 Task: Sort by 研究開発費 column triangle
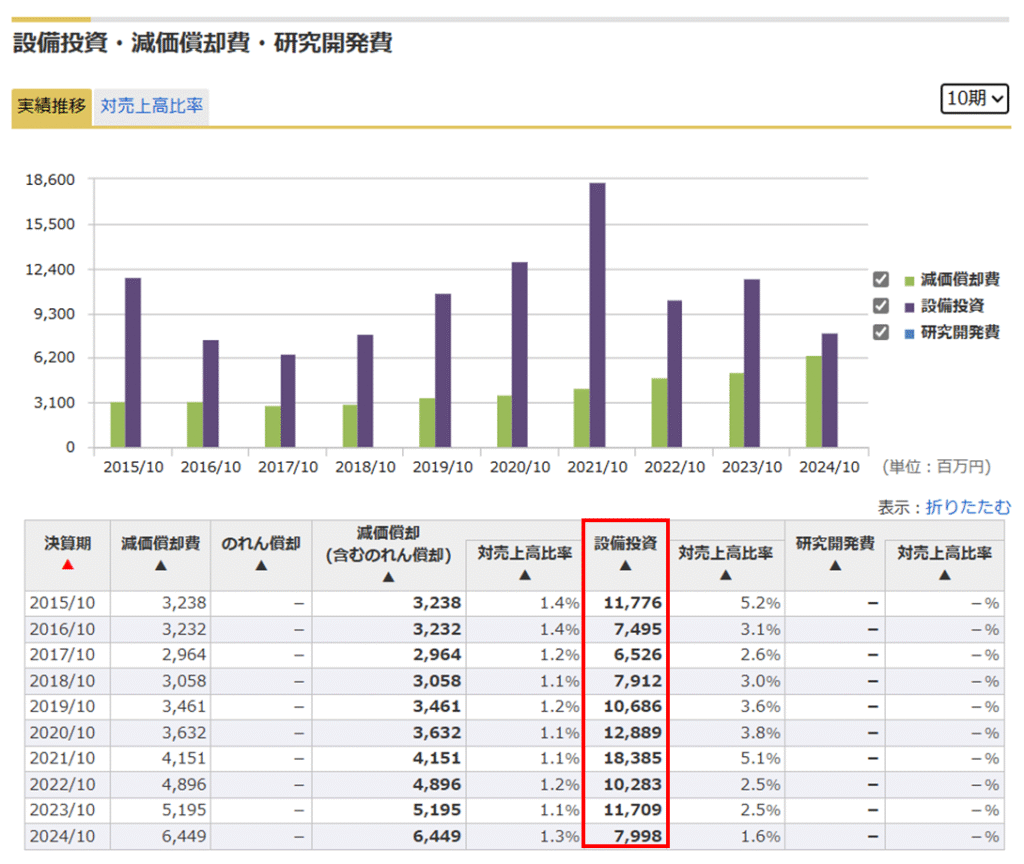pos(835,565)
